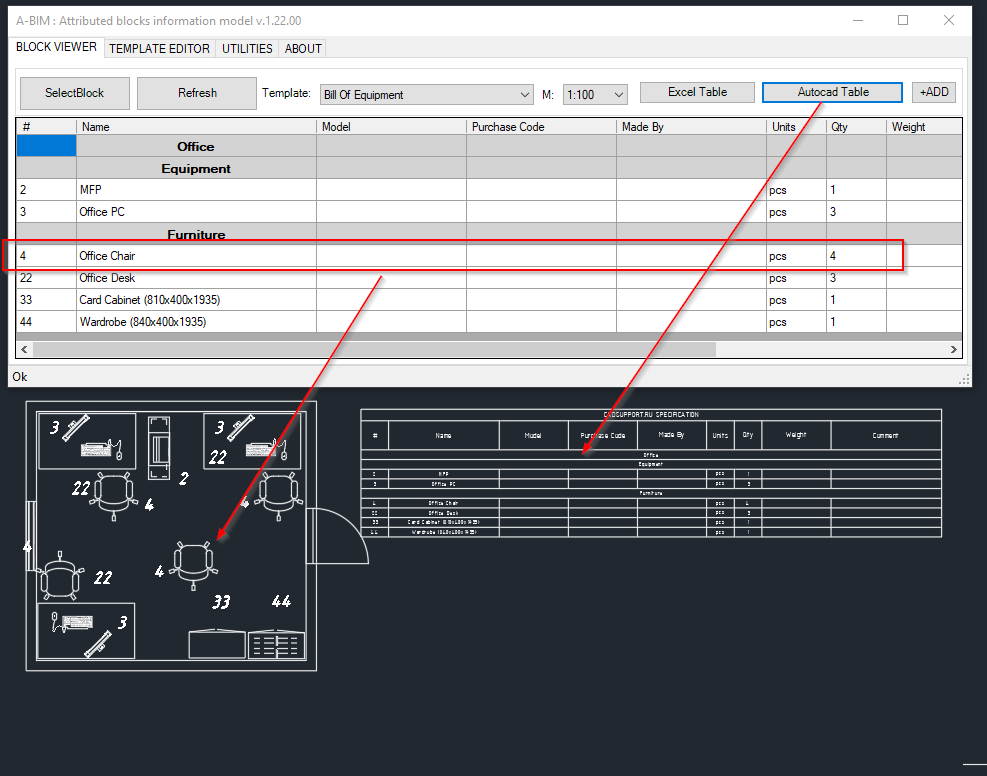
Task: Click the Qty cell for Office Desk
Action: click(856, 278)
